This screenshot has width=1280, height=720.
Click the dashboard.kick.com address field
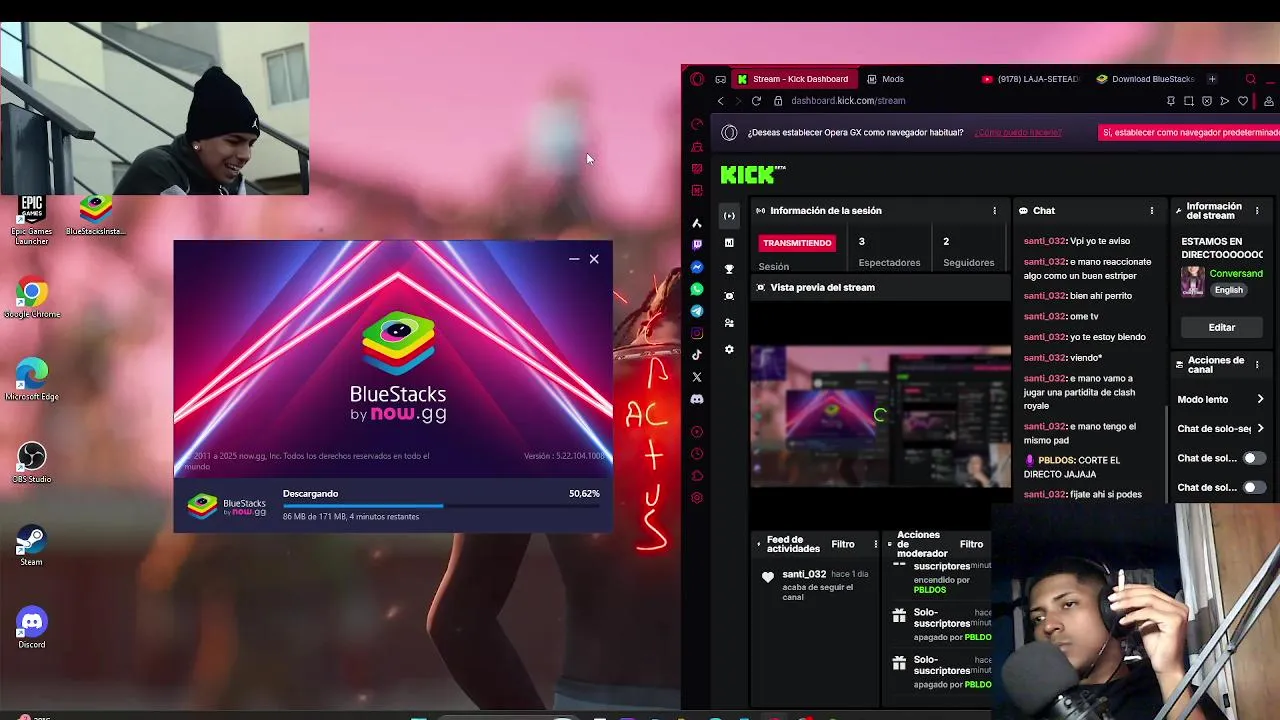pyautogui.click(x=848, y=101)
